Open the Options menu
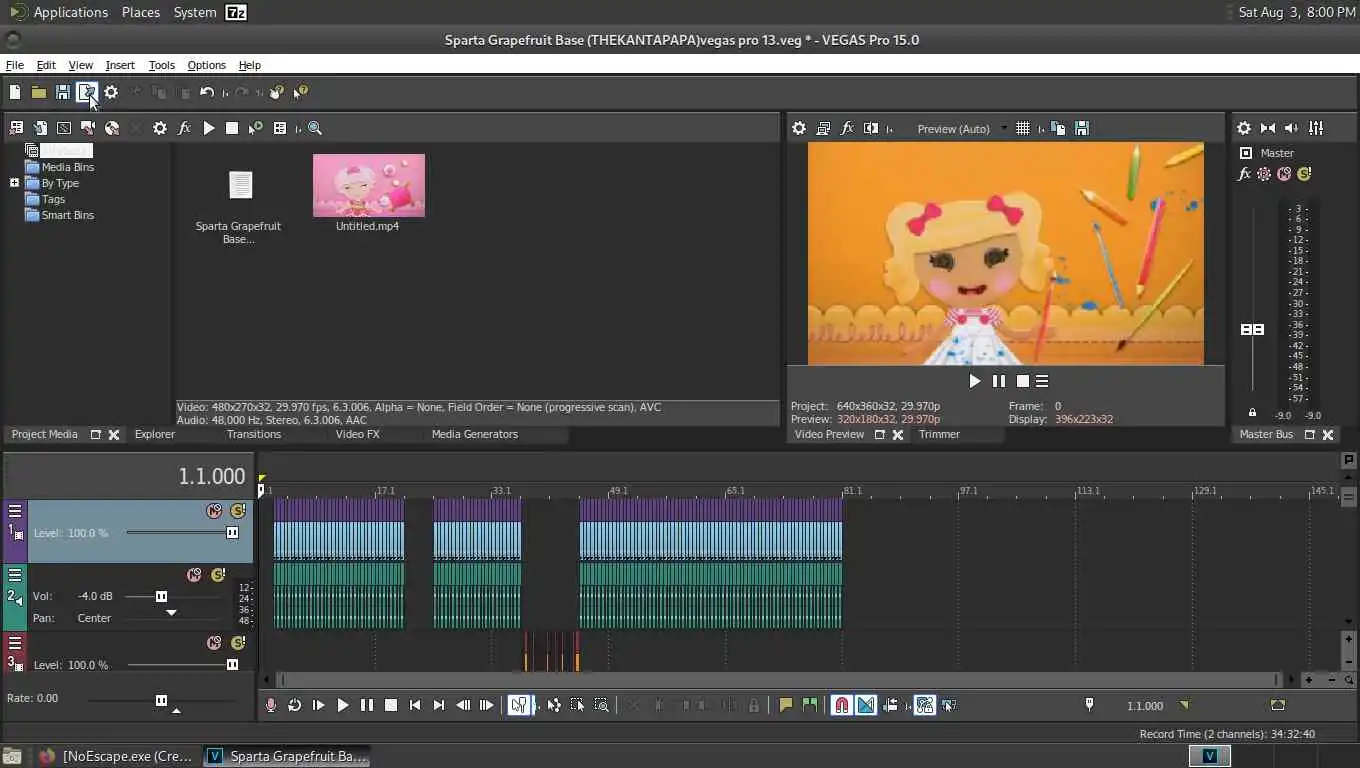Viewport: 1360px width, 768px height. 207,65
